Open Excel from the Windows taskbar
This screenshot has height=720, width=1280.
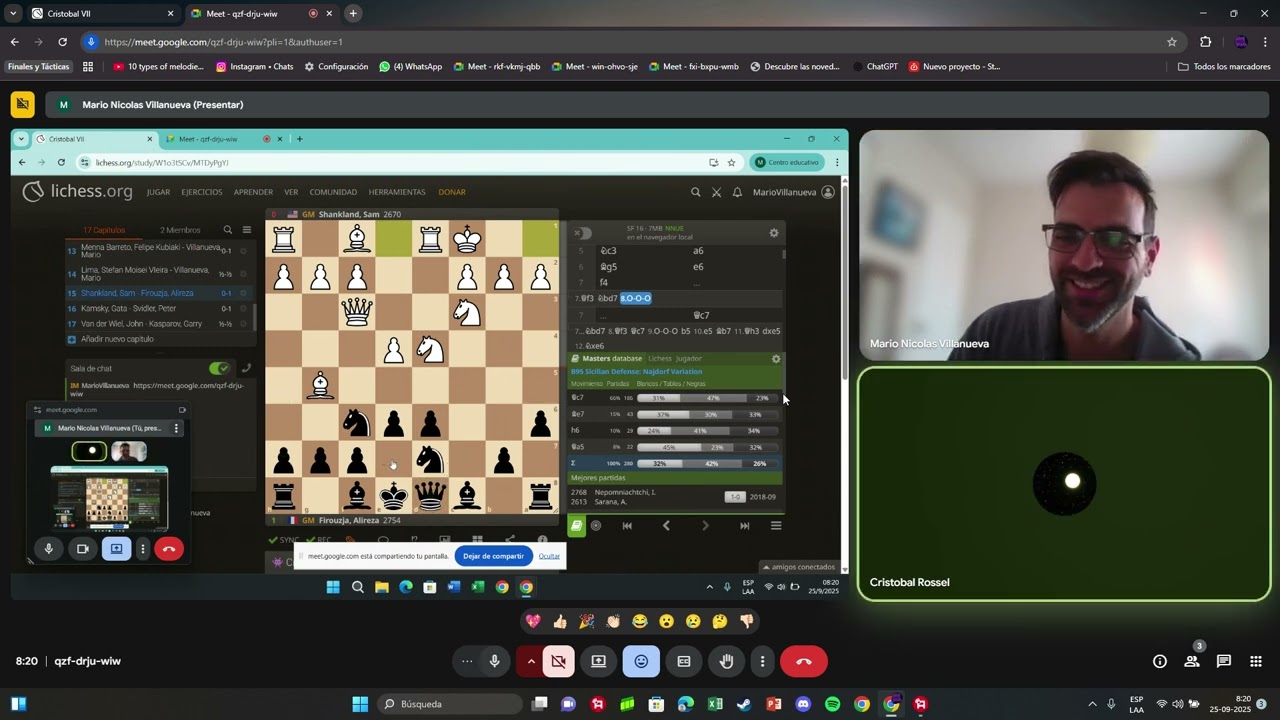coord(715,704)
